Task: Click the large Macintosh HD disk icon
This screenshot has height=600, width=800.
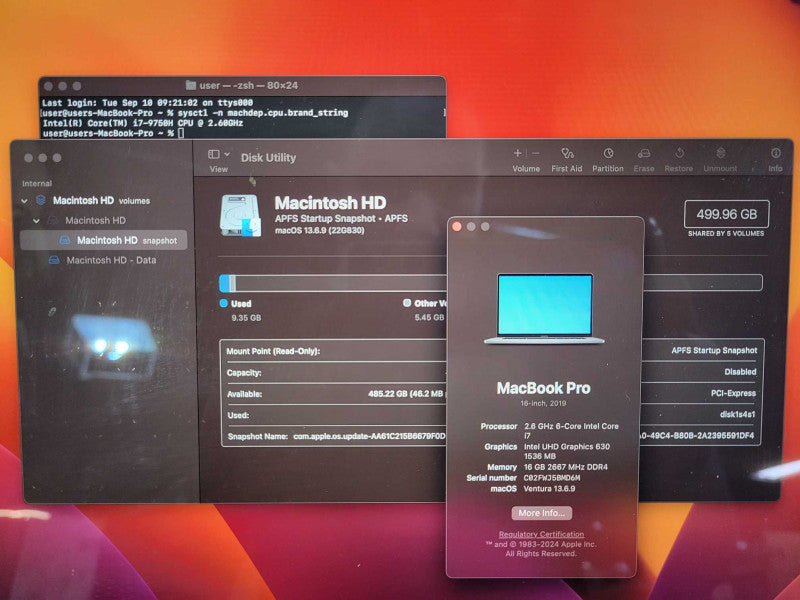Action: pos(240,215)
